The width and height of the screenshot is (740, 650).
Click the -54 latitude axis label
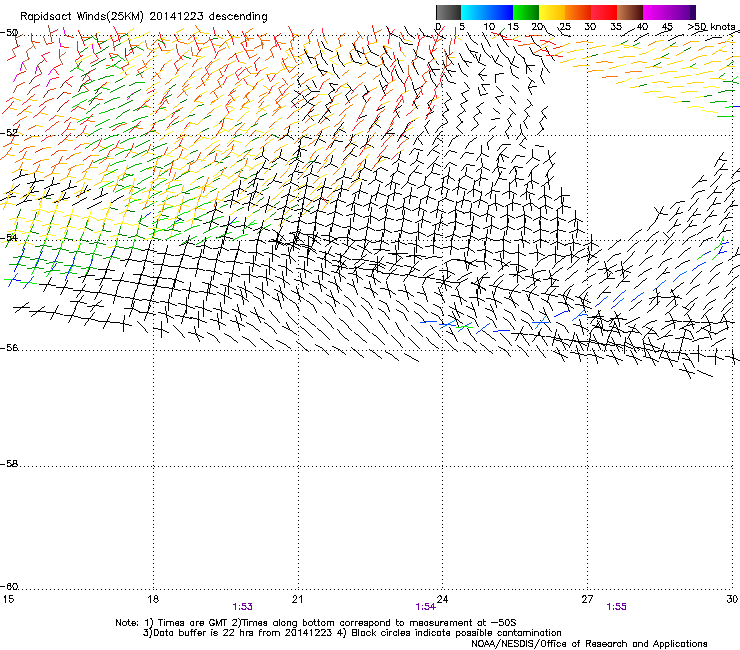click(9, 237)
